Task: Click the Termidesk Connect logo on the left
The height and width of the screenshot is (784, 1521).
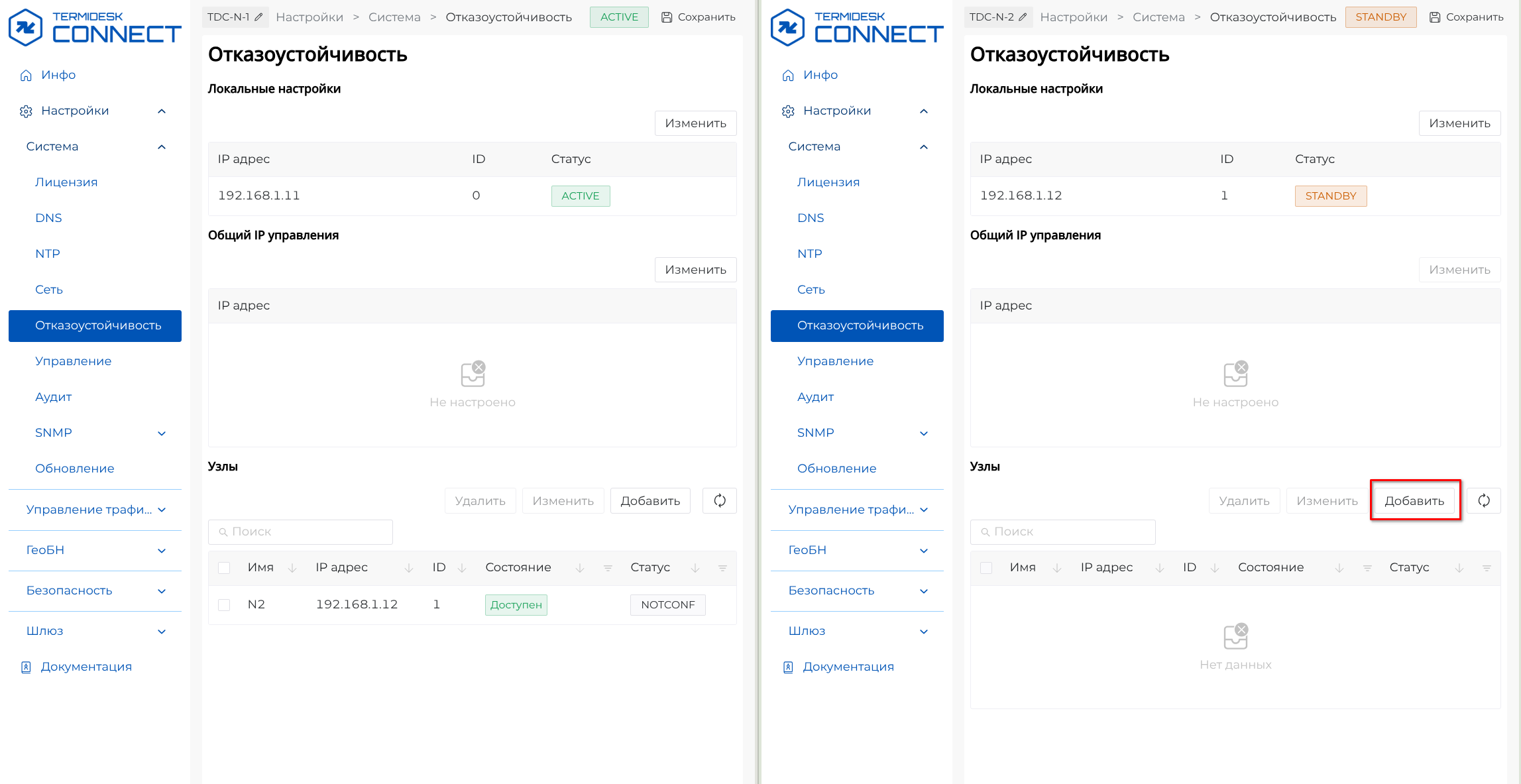Action: [x=95, y=28]
